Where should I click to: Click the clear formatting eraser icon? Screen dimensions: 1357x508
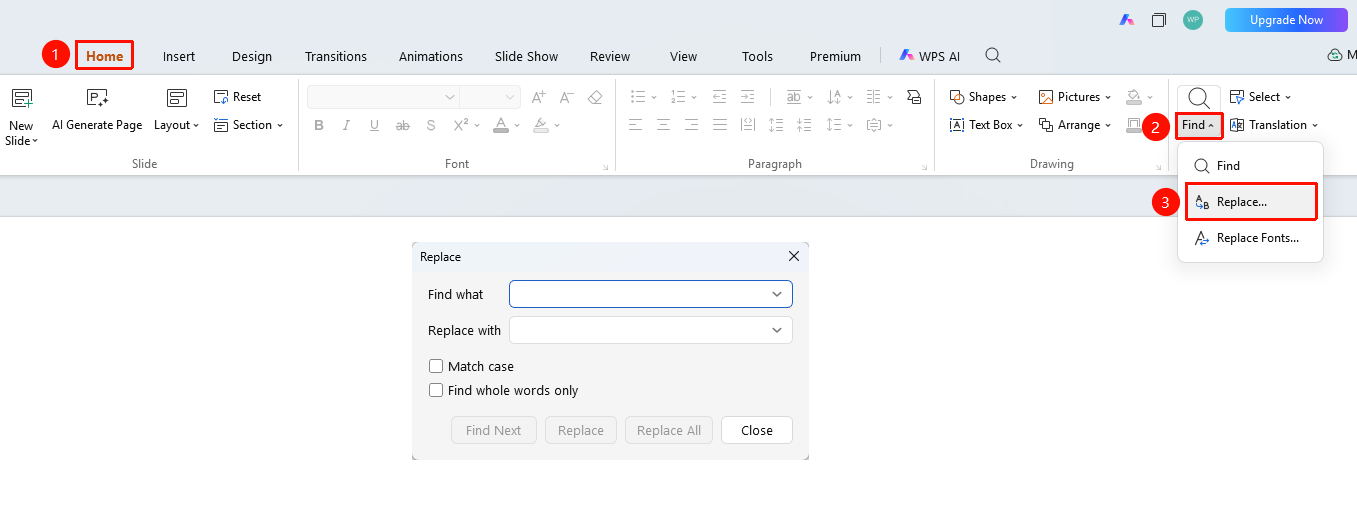point(595,97)
